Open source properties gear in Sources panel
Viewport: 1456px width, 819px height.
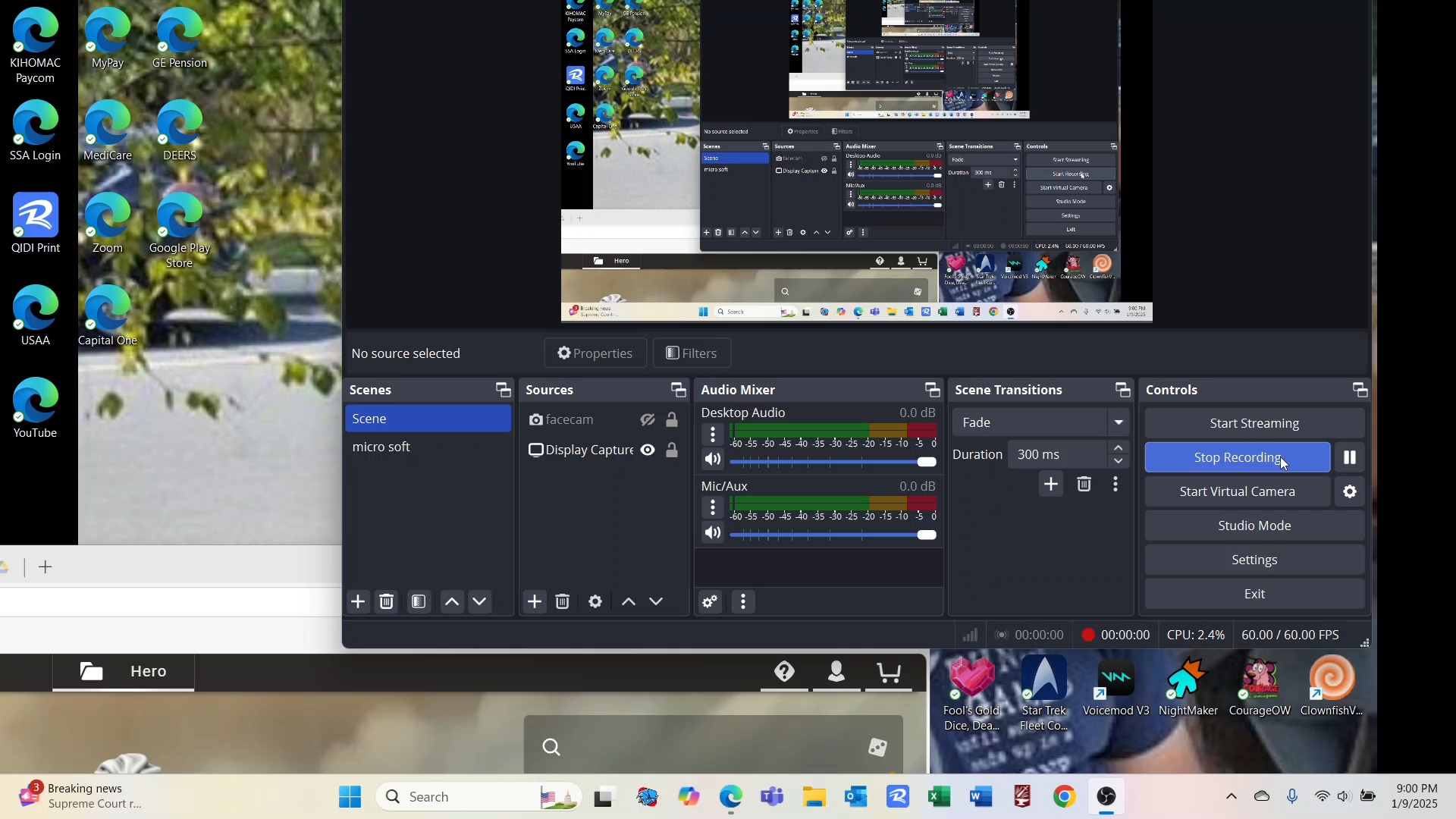[595, 602]
